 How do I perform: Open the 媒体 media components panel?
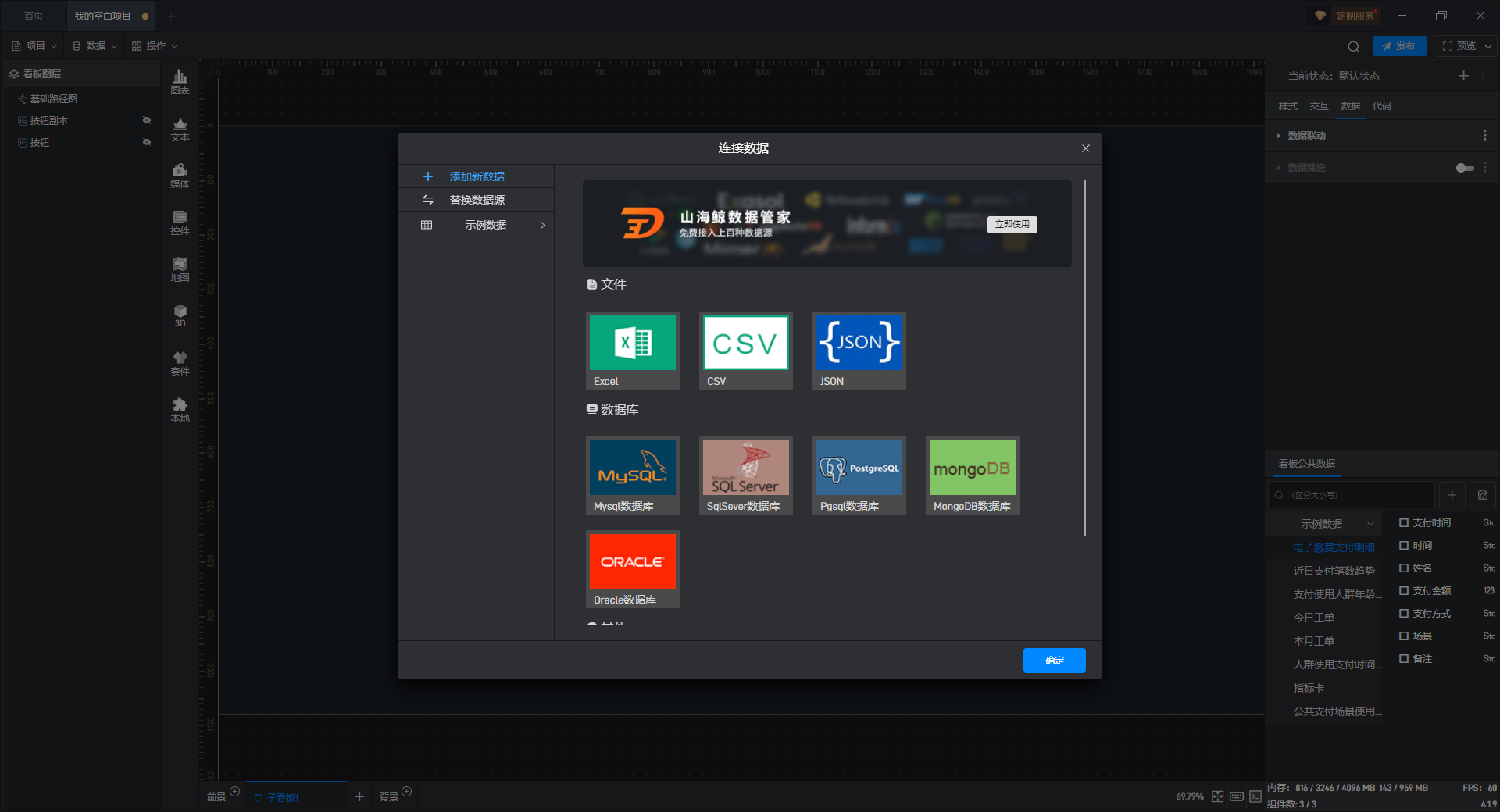point(180,176)
